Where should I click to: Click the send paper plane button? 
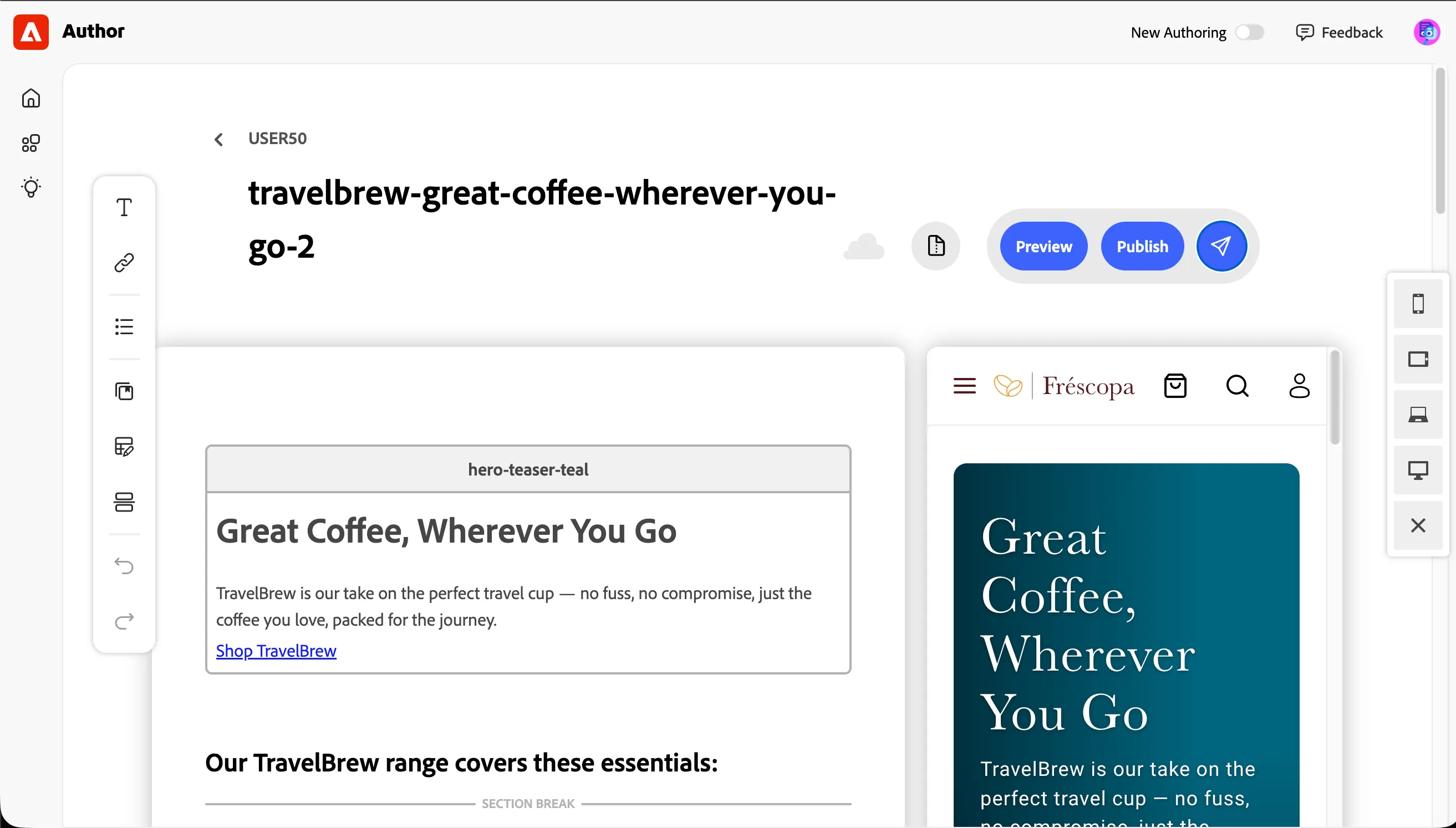[1221, 246]
